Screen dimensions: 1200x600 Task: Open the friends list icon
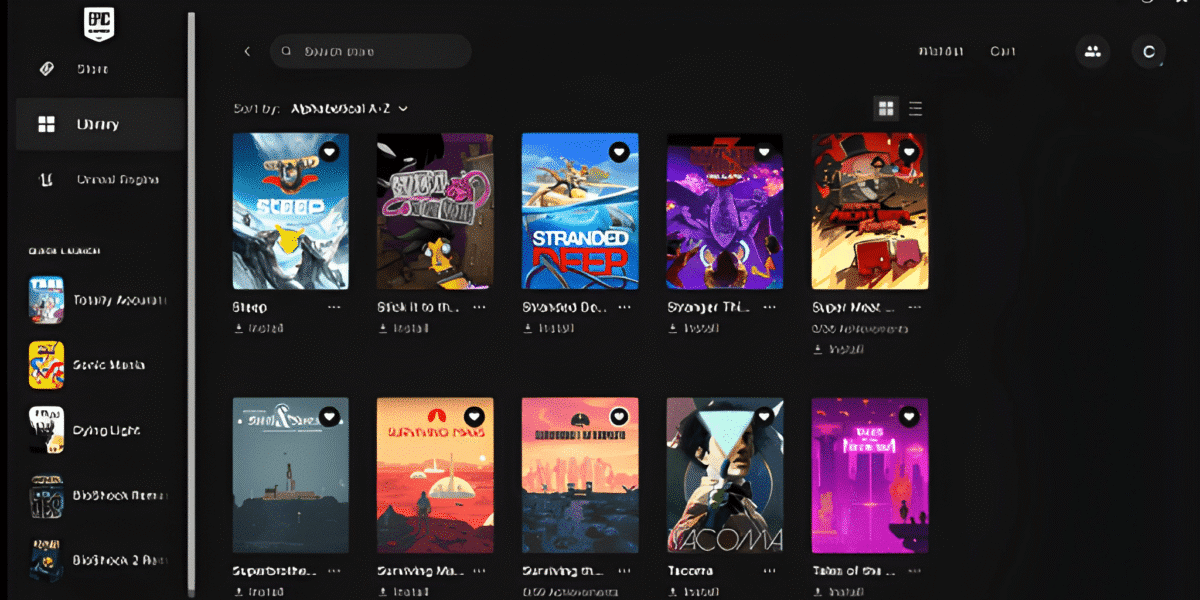(x=1092, y=51)
